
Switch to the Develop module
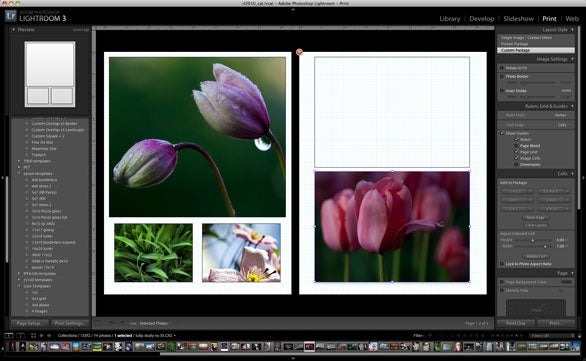(482, 19)
